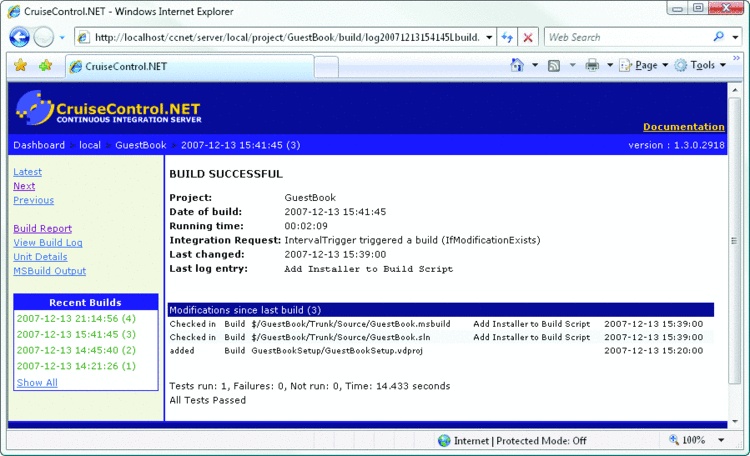
Task: Open the Build Report link
Action: pyautogui.click(x=43, y=229)
